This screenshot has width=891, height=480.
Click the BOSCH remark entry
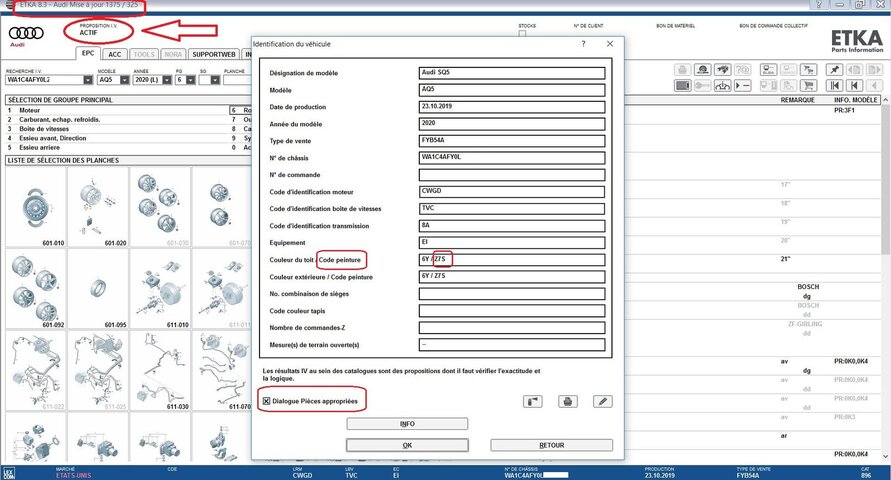point(807,287)
